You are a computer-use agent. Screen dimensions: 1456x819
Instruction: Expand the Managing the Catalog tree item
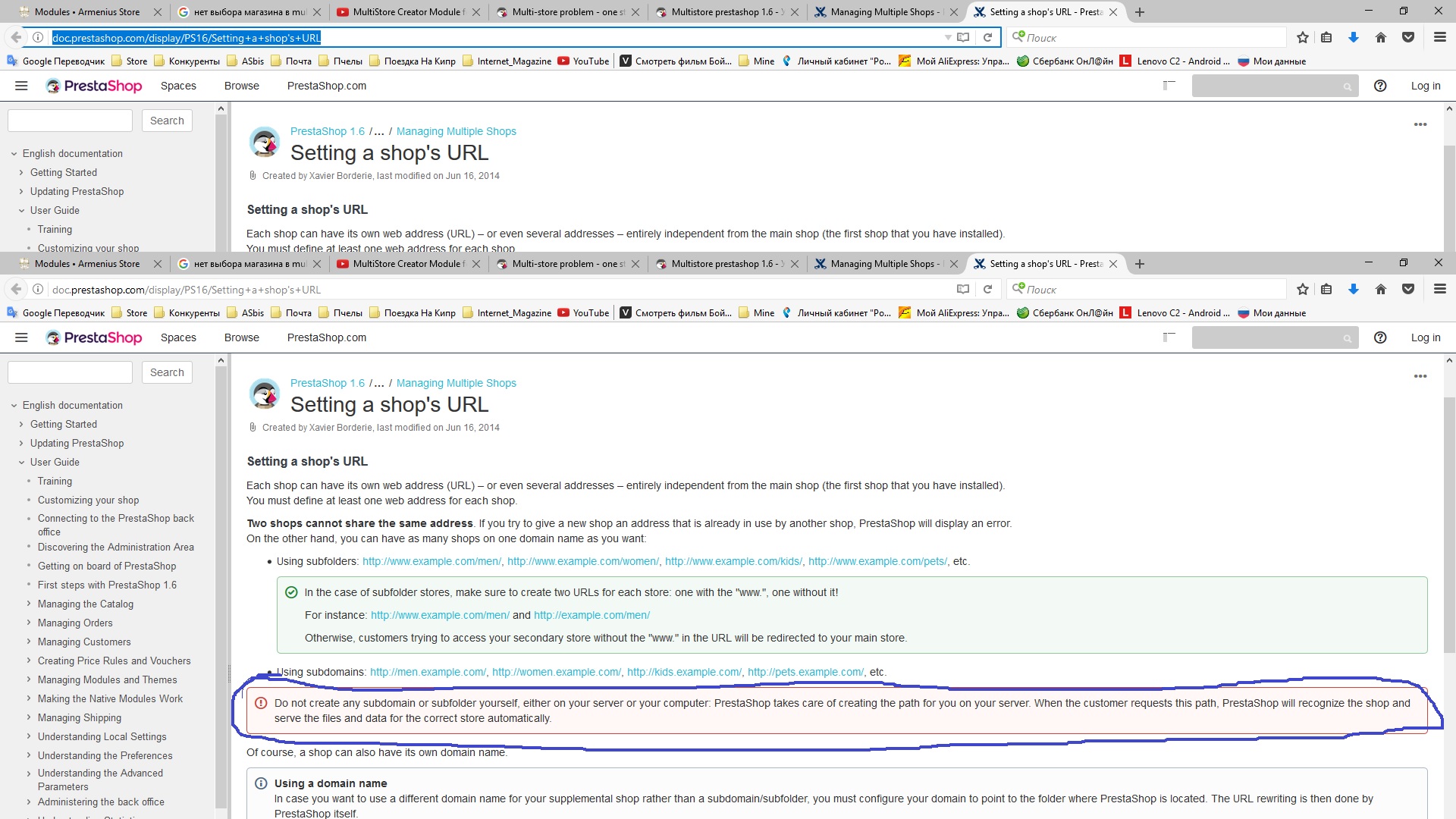[x=29, y=604]
